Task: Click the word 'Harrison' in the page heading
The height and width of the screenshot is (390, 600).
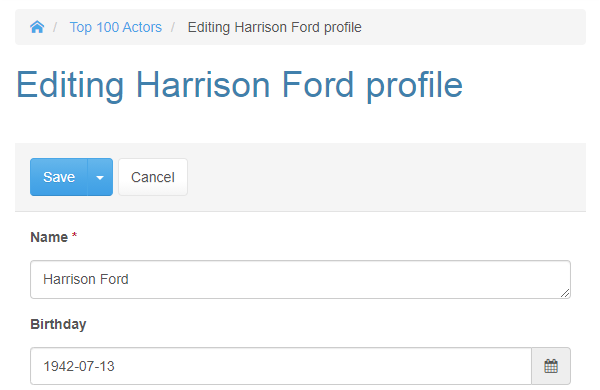Action: (x=203, y=85)
